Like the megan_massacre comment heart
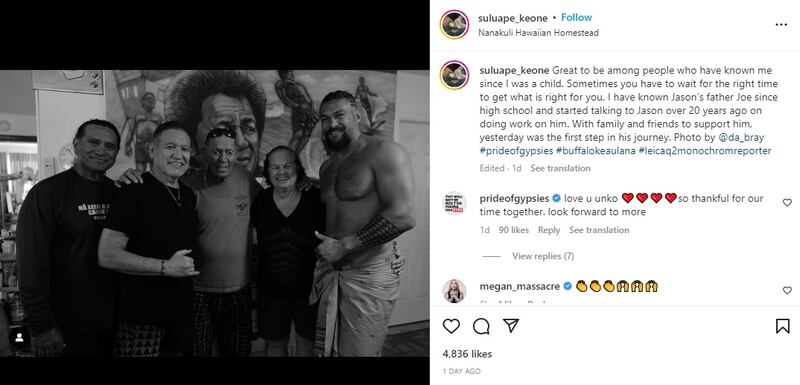The image size is (800, 385). (787, 290)
